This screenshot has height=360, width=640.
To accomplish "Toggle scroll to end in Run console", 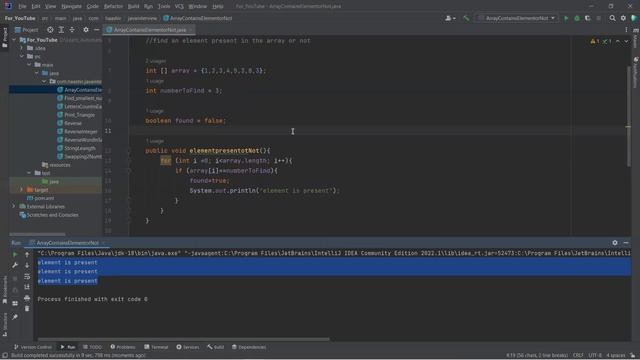I will pyautogui.click(x=27, y=287).
